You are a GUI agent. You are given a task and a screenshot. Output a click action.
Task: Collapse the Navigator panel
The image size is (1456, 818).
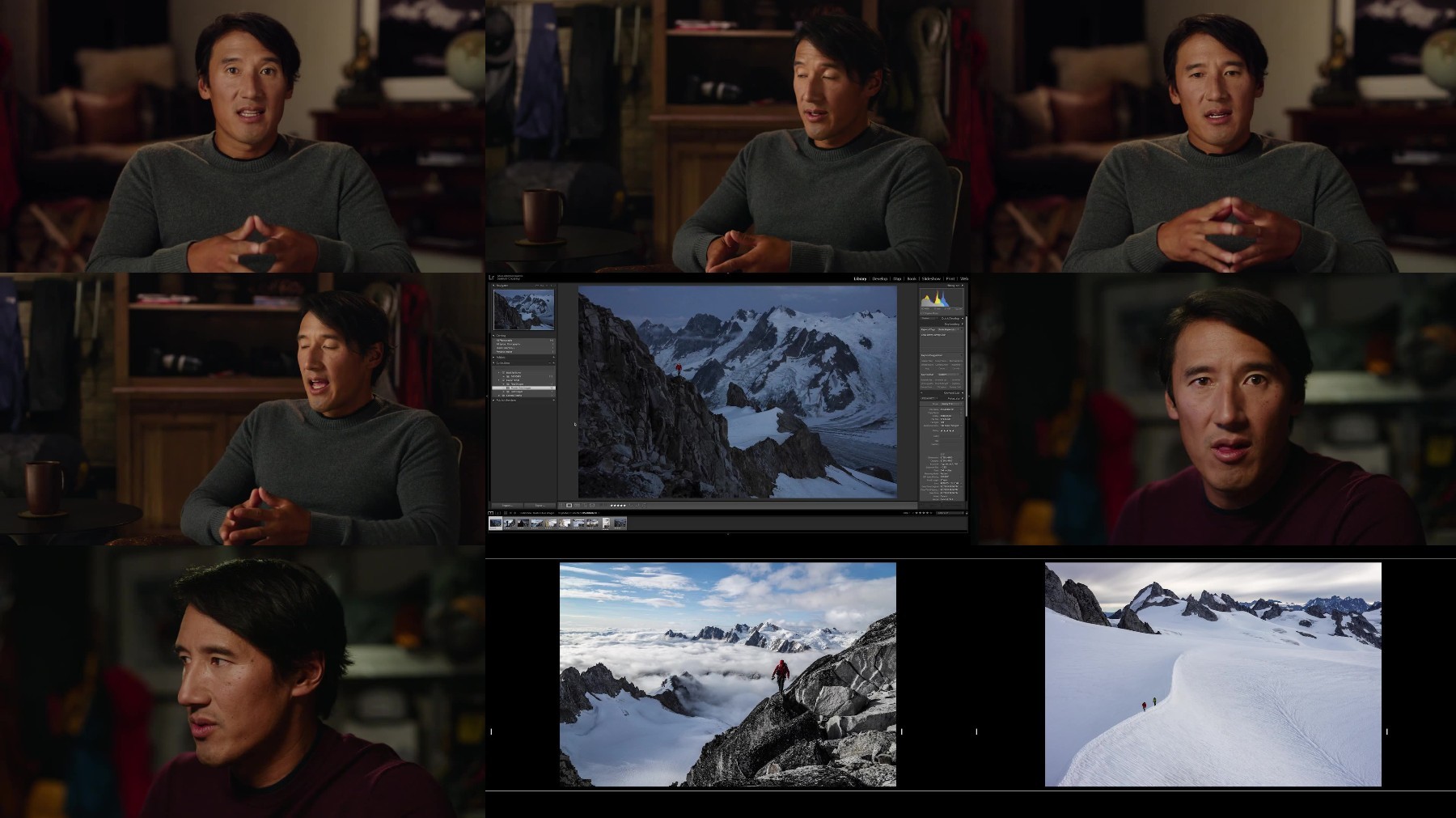pyautogui.click(x=494, y=286)
